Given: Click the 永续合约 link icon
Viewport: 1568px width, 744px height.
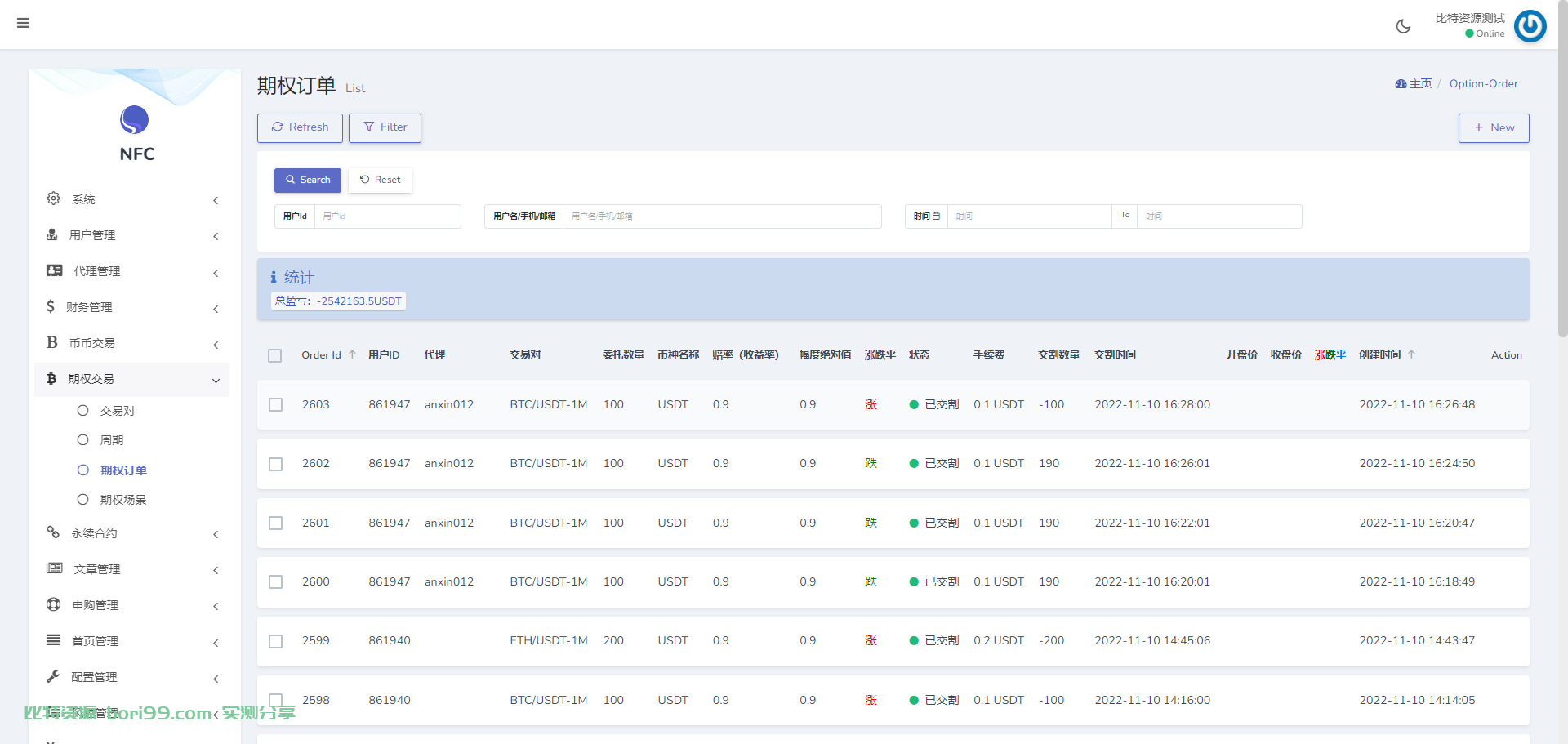Looking at the screenshot, I should pos(53,532).
